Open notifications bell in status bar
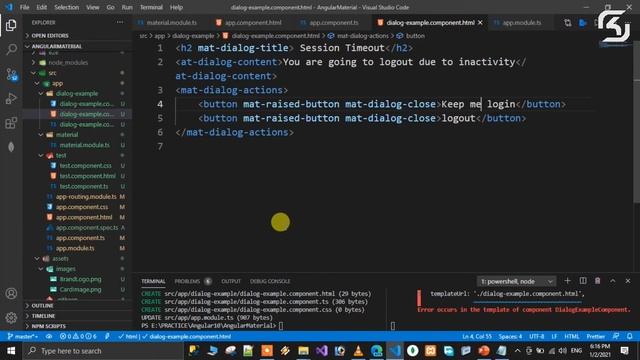 [x=630, y=336]
